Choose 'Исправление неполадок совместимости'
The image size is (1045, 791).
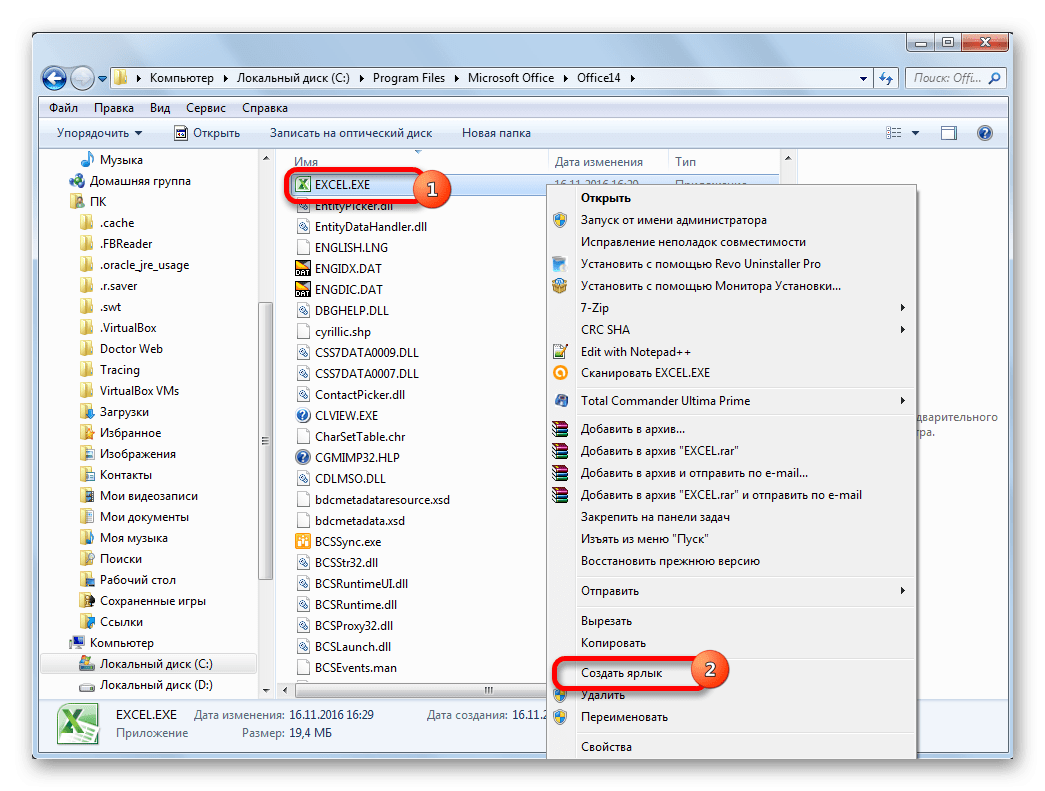click(x=693, y=242)
